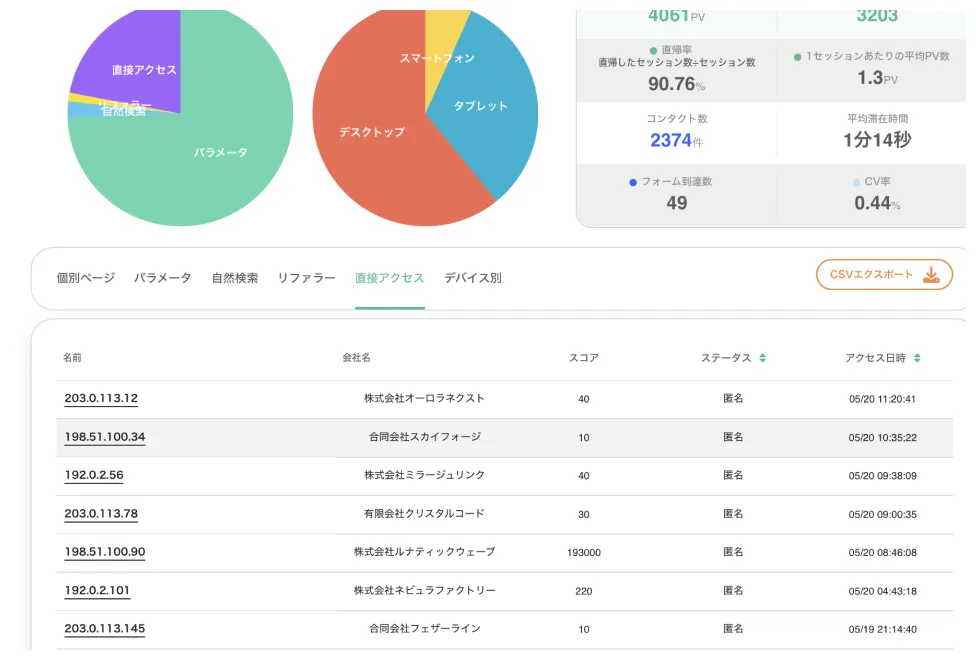The height and width of the screenshot is (660, 976).
Task: Open visitor link 192.0.2.101
Action: click(97, 590)
